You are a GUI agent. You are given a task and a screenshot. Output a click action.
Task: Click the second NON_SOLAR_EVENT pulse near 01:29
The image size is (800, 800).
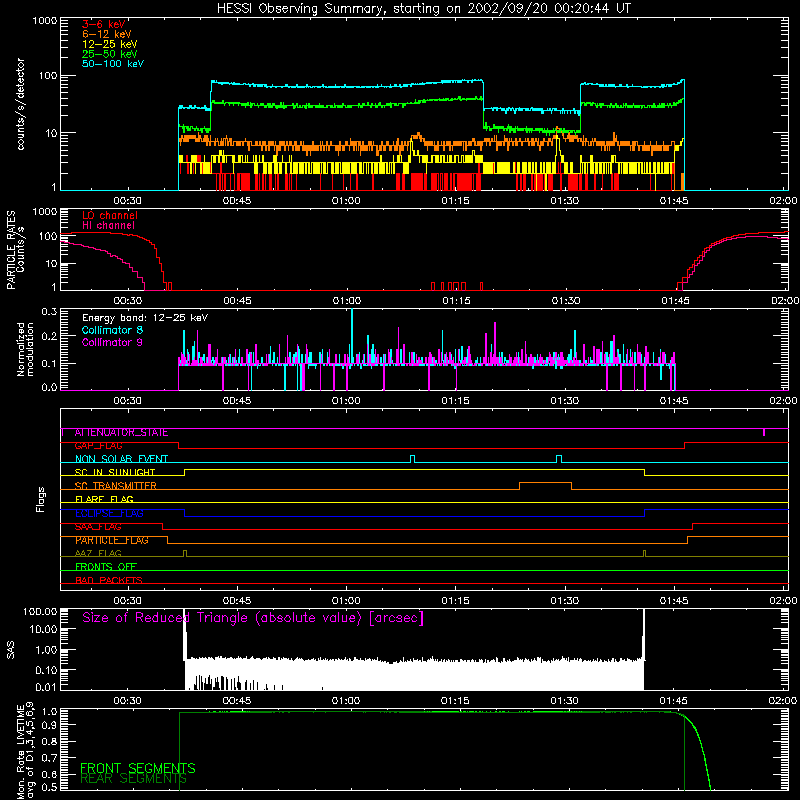click(559, 458)
